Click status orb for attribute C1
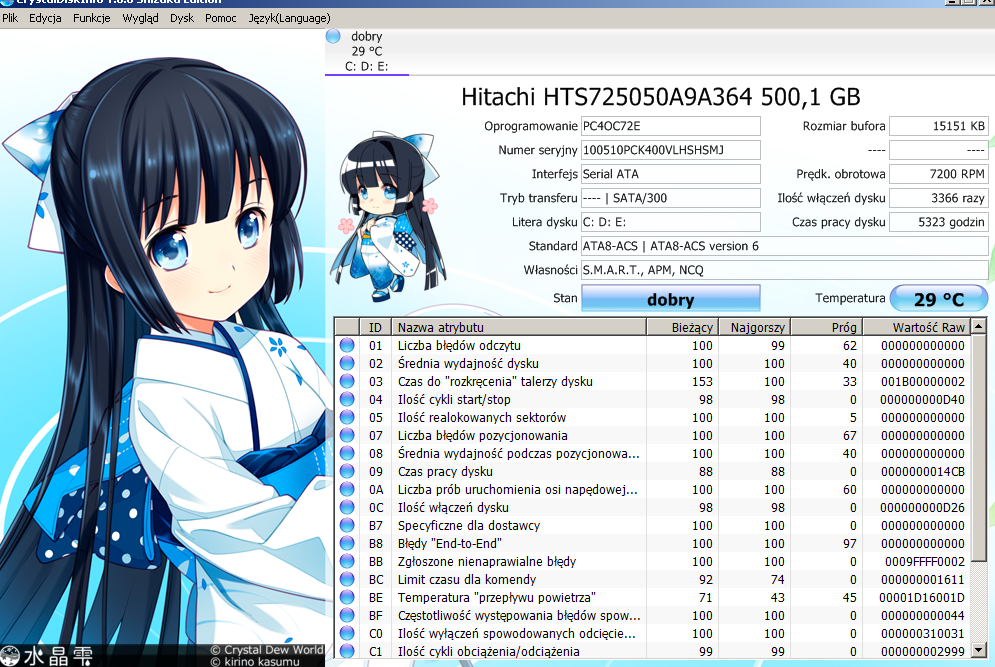995x667 pixels. click(346, 651)
